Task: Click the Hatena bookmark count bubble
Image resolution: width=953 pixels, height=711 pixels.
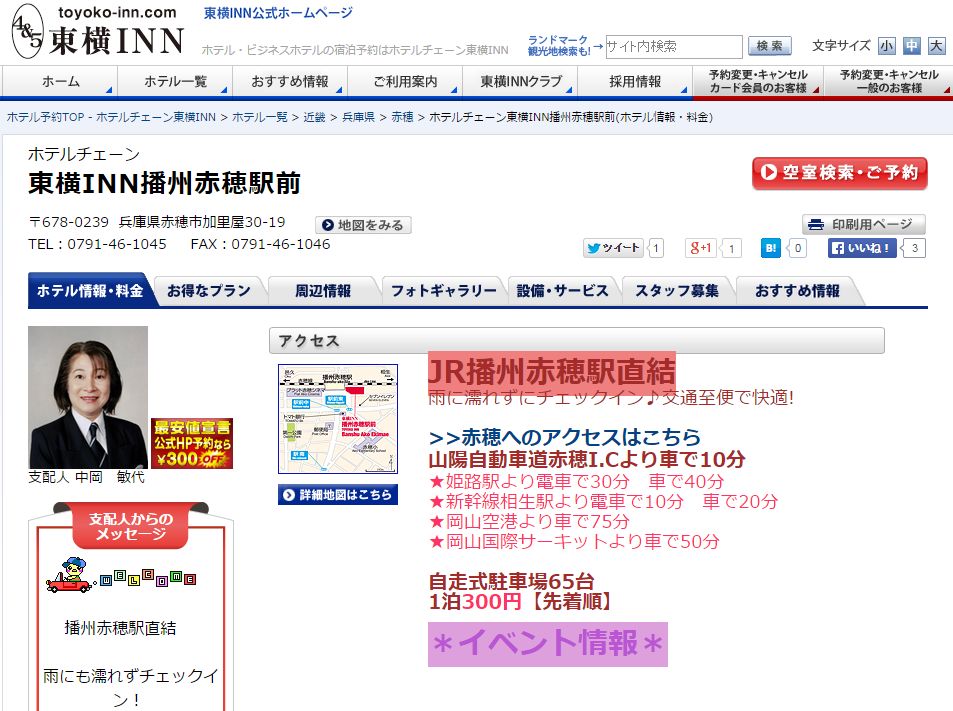Action: coord(797,248)
